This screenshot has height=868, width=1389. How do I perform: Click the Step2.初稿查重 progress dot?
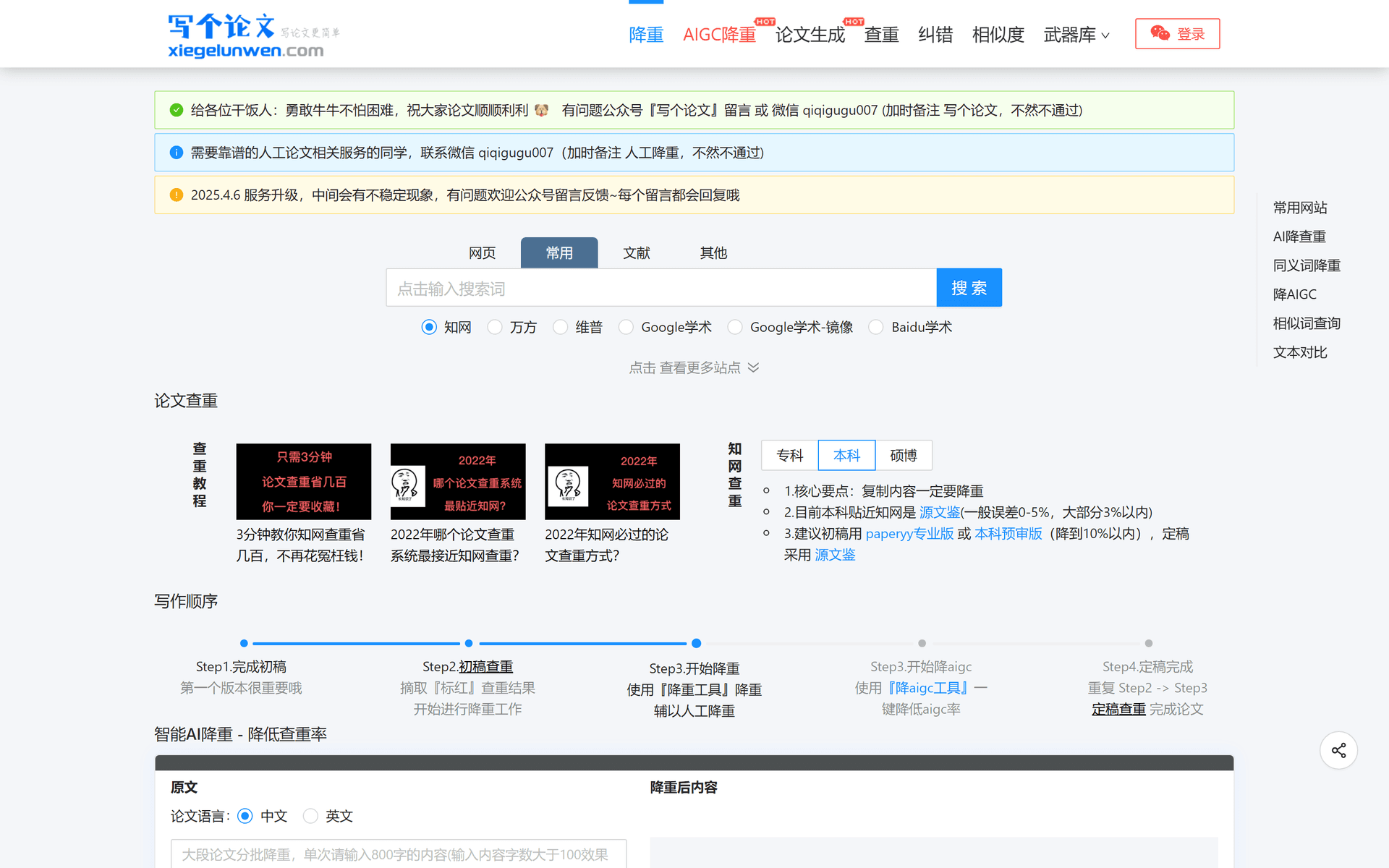pyautogui.click(x=469, y=643)
